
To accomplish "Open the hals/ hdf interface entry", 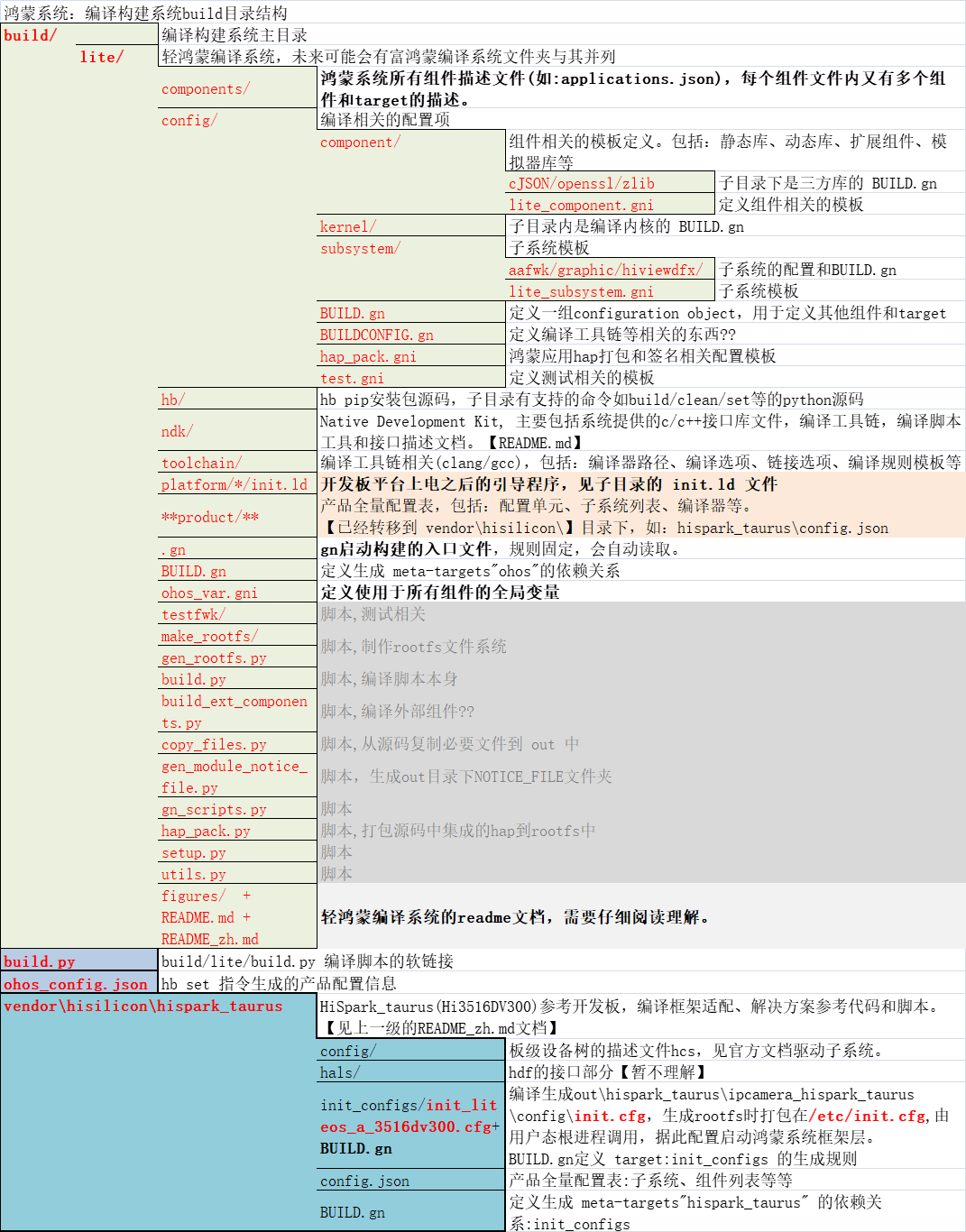I will [x=338, y=1072].
